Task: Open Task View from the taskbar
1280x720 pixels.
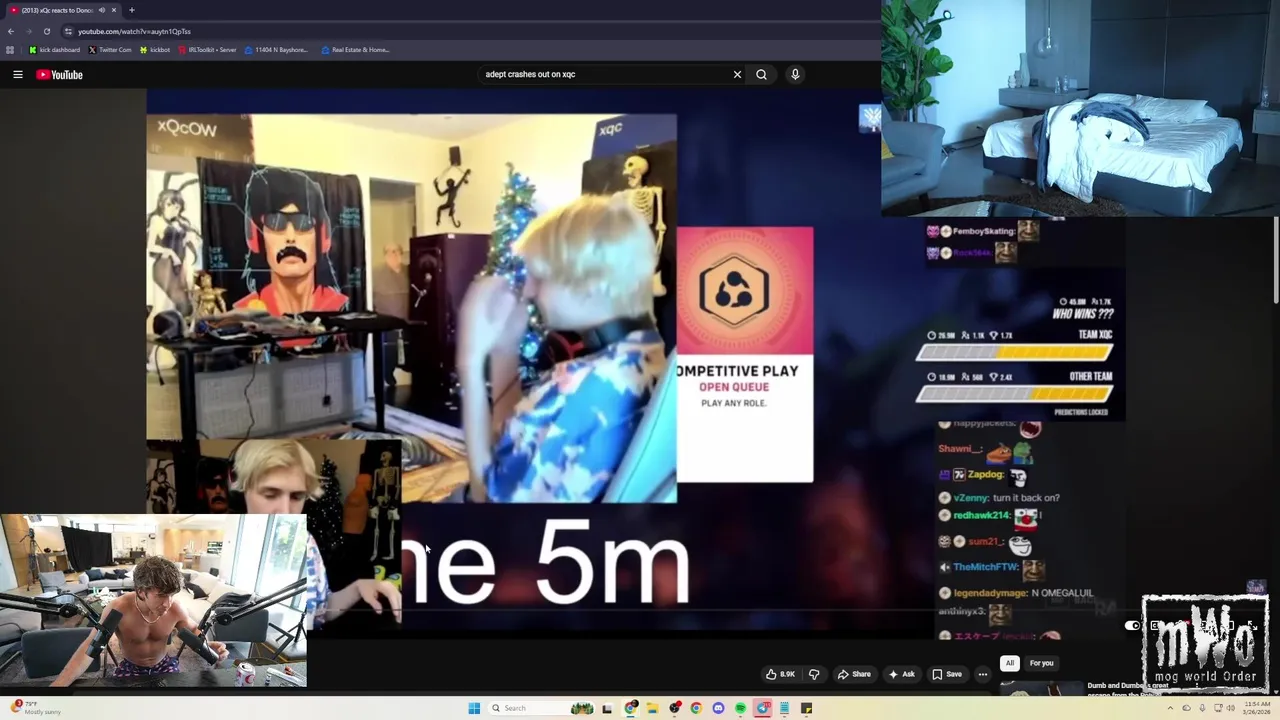Action: [x=607, y=708]
